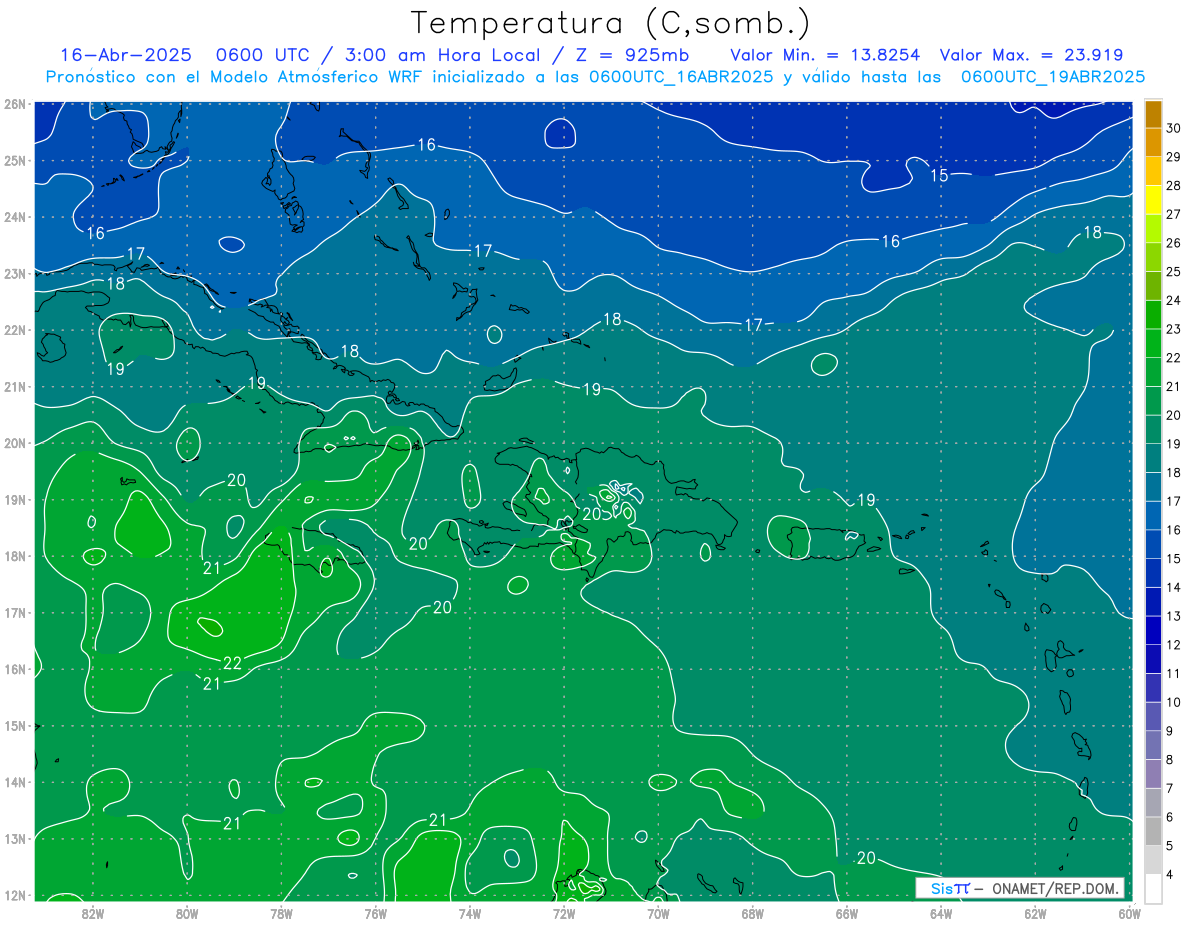Viewport: 1200px width, 927px height.
Task: Click the colorbar legend value "4"
Action: (1170, 874)
